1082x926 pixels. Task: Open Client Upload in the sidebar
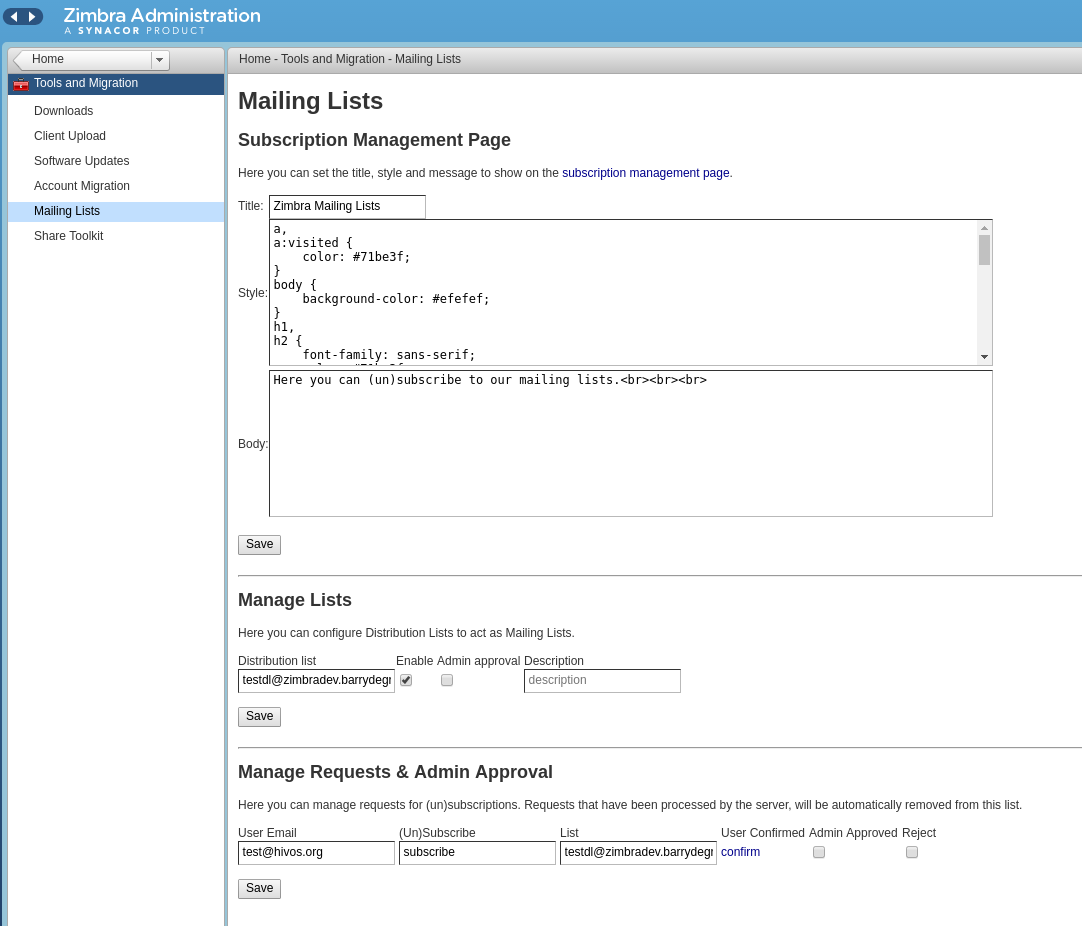(x=70, y=136)
